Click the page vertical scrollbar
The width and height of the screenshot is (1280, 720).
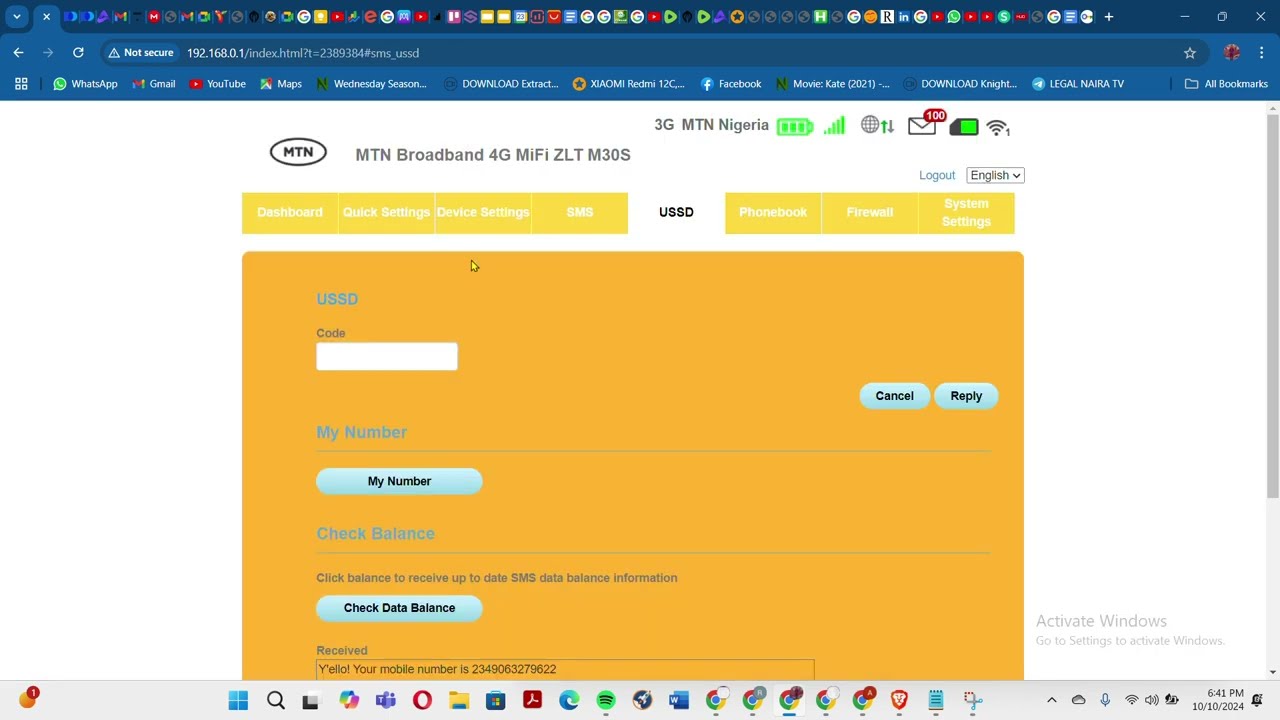pyautogui.click(x=1272, y=305)
